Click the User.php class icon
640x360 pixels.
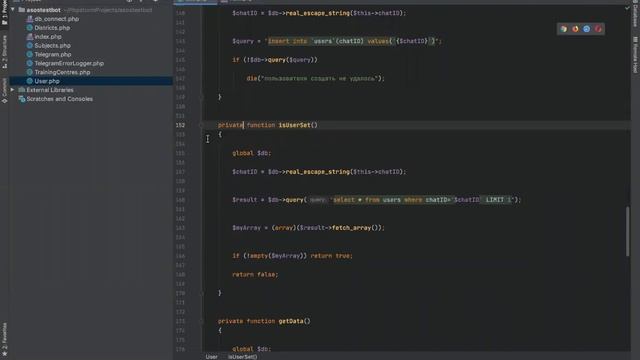coord(29,81)
